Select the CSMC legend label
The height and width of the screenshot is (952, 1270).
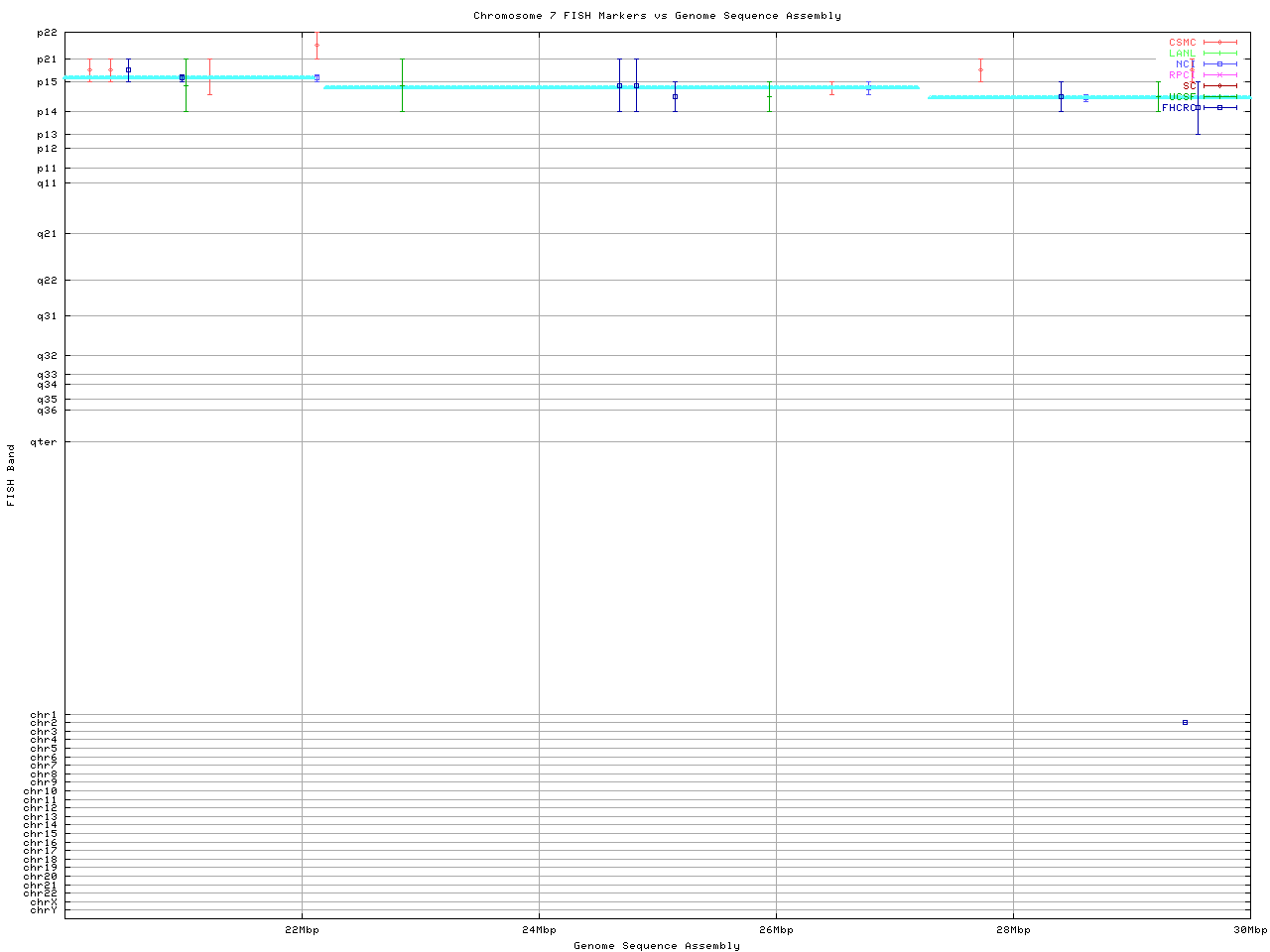pos(1183,43)
